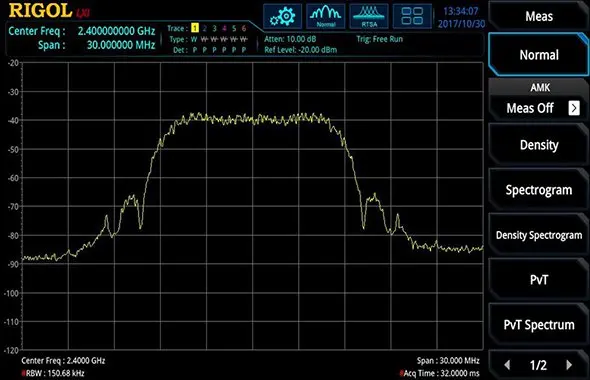Screen dimensions: 590x380
Task: Click the date readout 2017/10/30
Action: pos(461,24)
